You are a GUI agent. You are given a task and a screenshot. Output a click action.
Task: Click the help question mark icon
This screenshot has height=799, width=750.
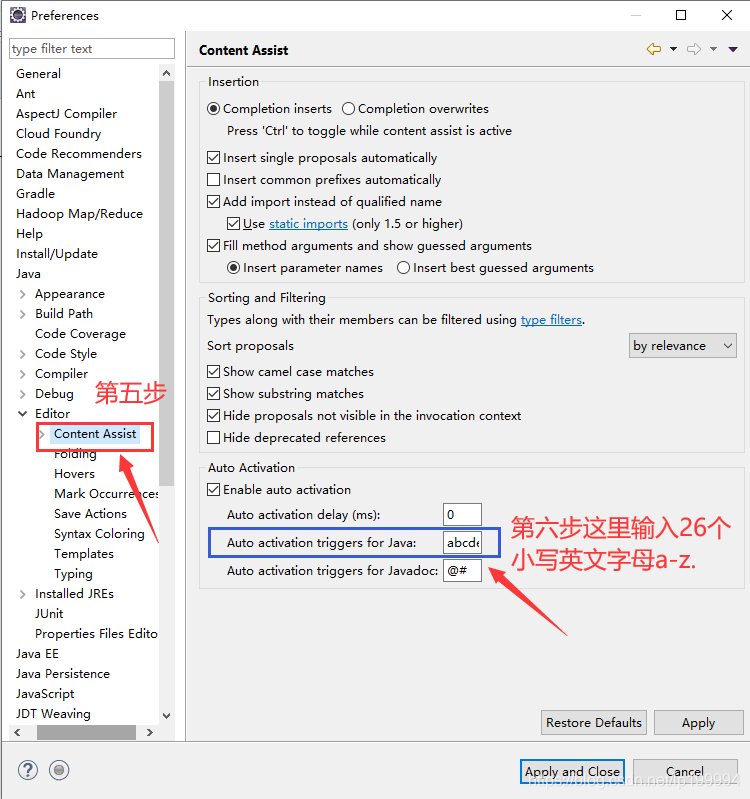[x=28, y=770]
